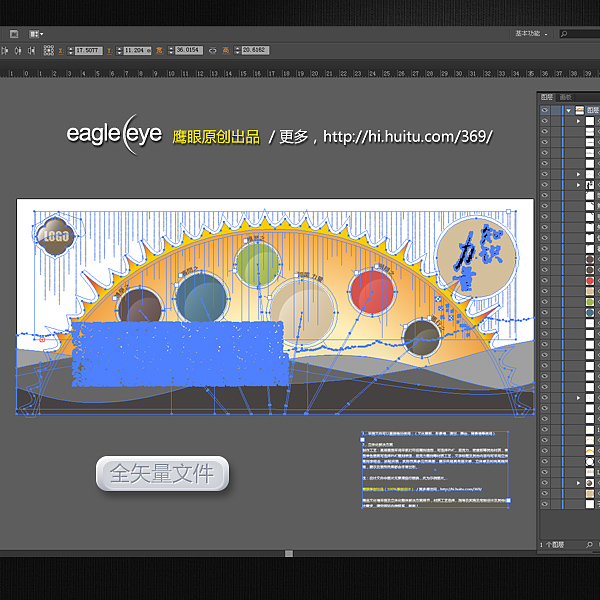Viewport: 600px width, 600px height.
Task: Select the blue circle layer thumbnail
Action: click(x=590, y=313)
